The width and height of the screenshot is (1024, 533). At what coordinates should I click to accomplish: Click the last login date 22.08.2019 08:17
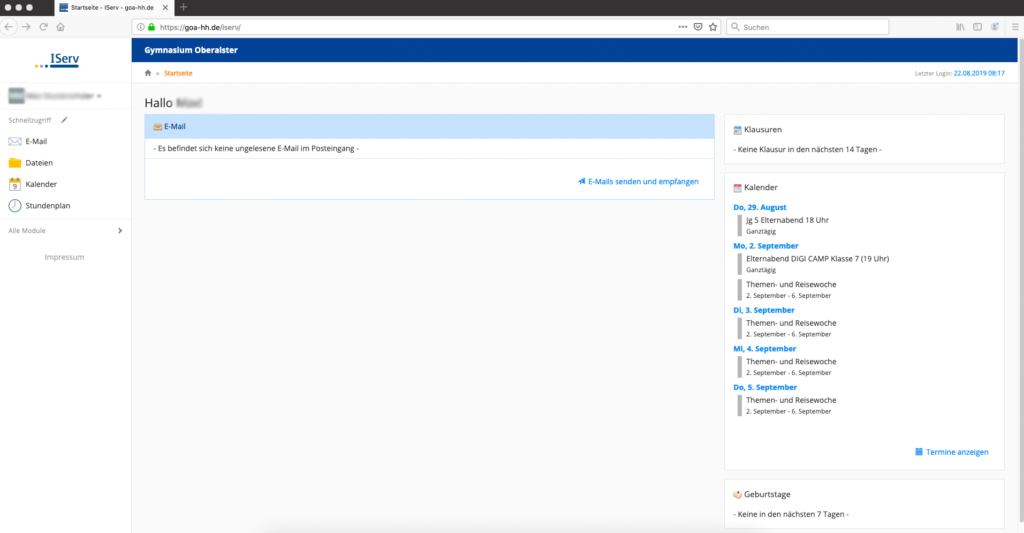979,73
